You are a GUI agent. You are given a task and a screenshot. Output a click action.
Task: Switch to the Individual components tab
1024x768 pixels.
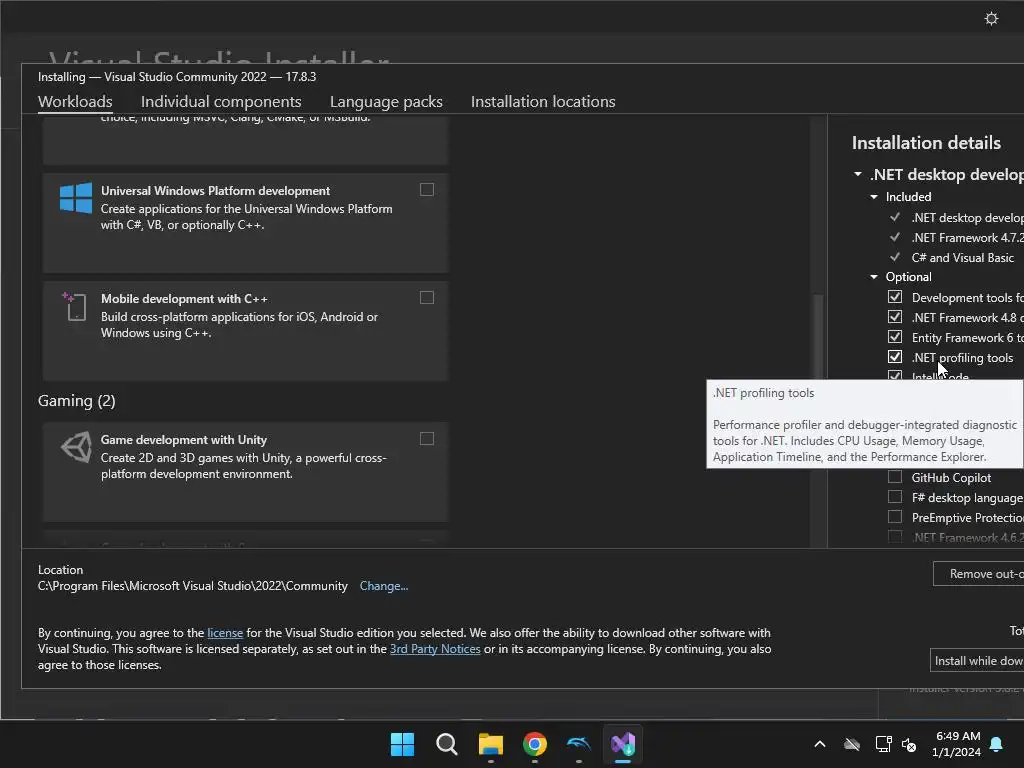[x=221, y=102]
